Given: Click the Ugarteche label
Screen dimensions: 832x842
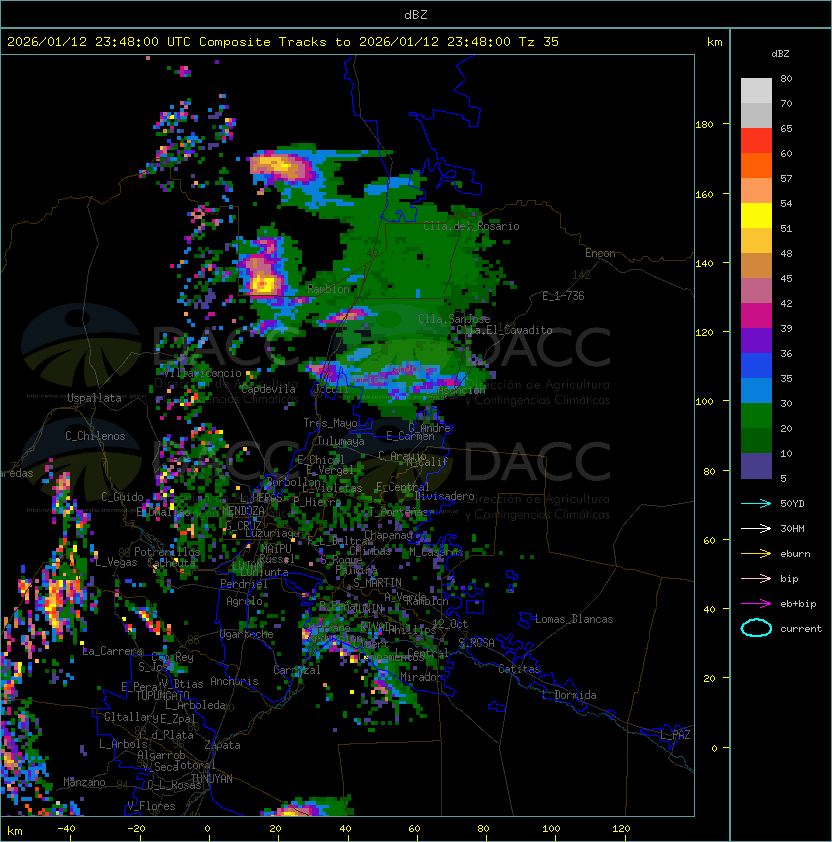Looking at the screenshot, I should 247,634.
